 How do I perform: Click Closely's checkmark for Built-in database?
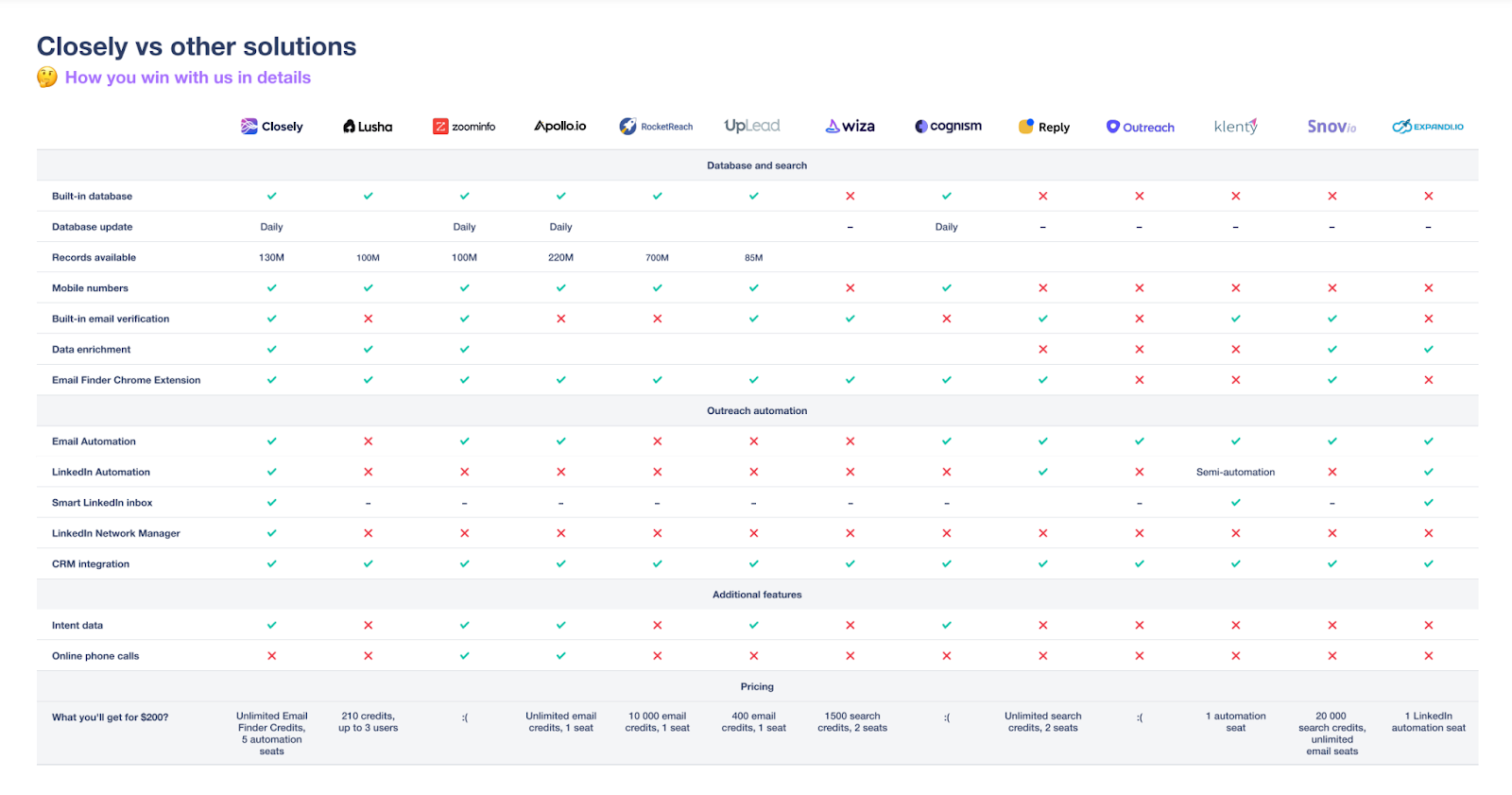(x=272, y=196)
